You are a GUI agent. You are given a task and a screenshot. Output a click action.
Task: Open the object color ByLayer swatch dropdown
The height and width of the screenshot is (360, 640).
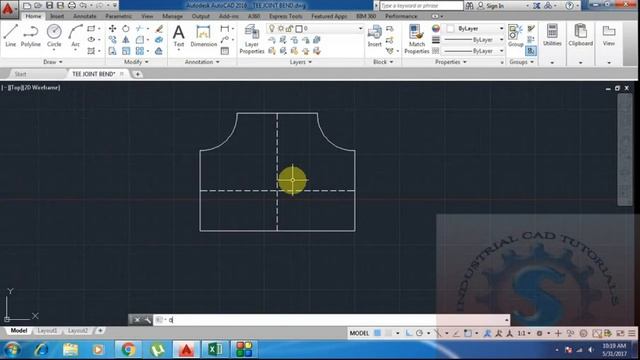[x=475, y=29]
